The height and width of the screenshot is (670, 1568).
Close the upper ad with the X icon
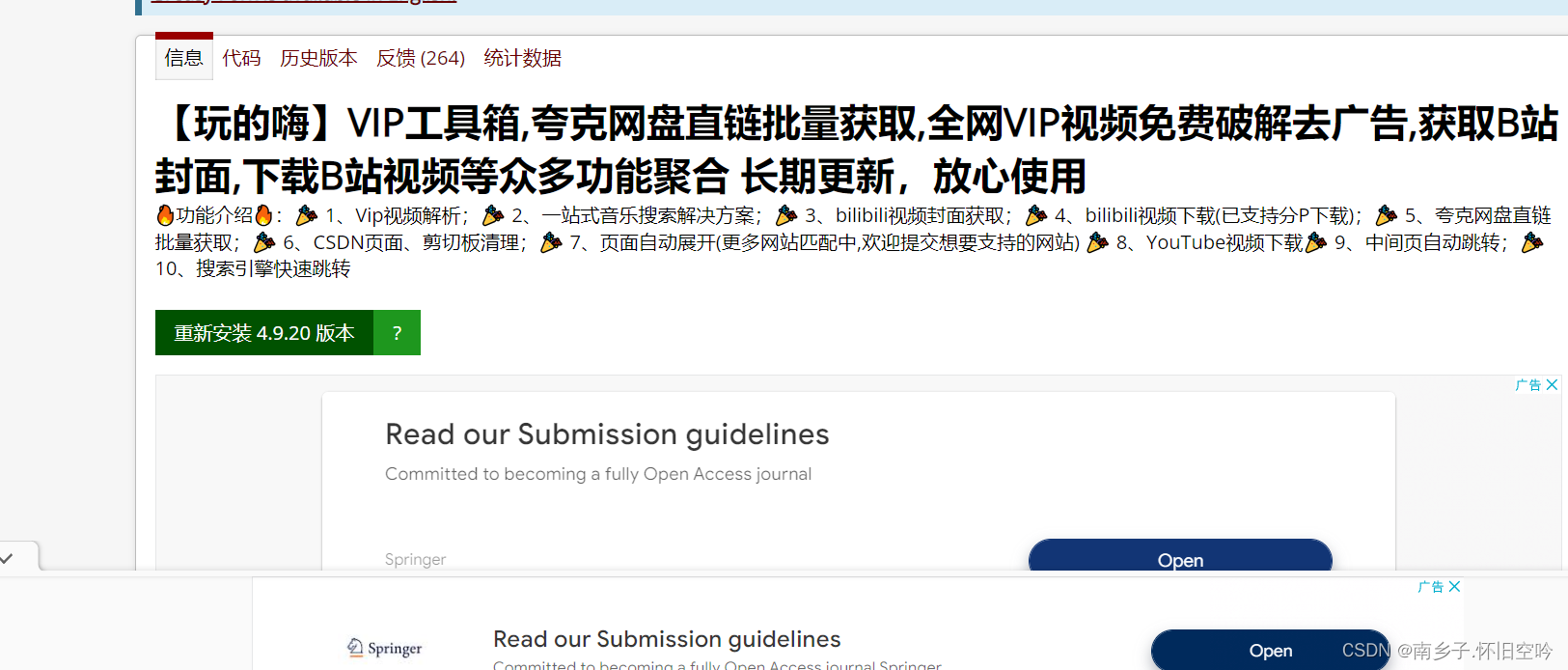click(x=1552, y=384)
